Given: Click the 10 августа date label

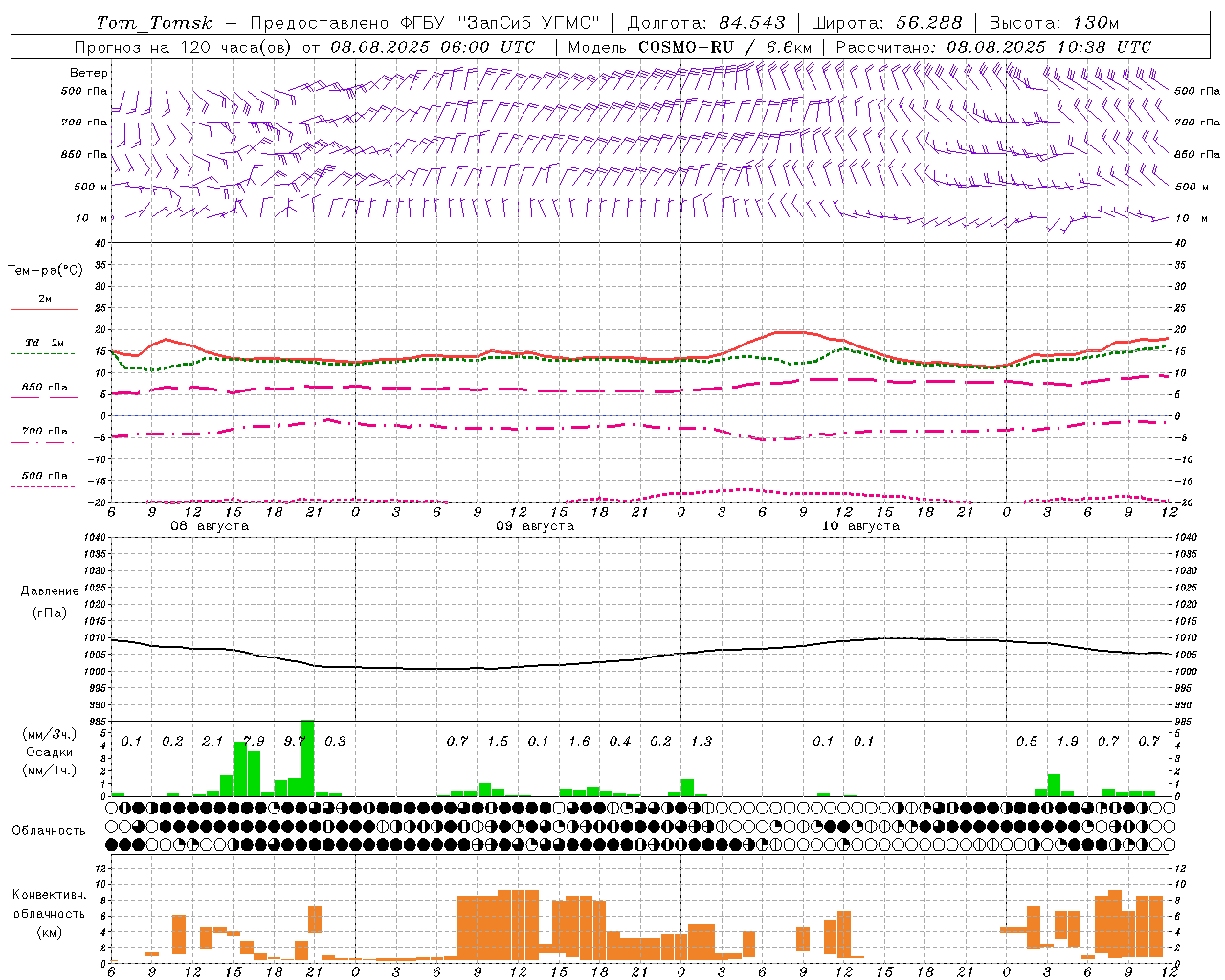Looking at the screenshot, I should [x=860, y=526].
